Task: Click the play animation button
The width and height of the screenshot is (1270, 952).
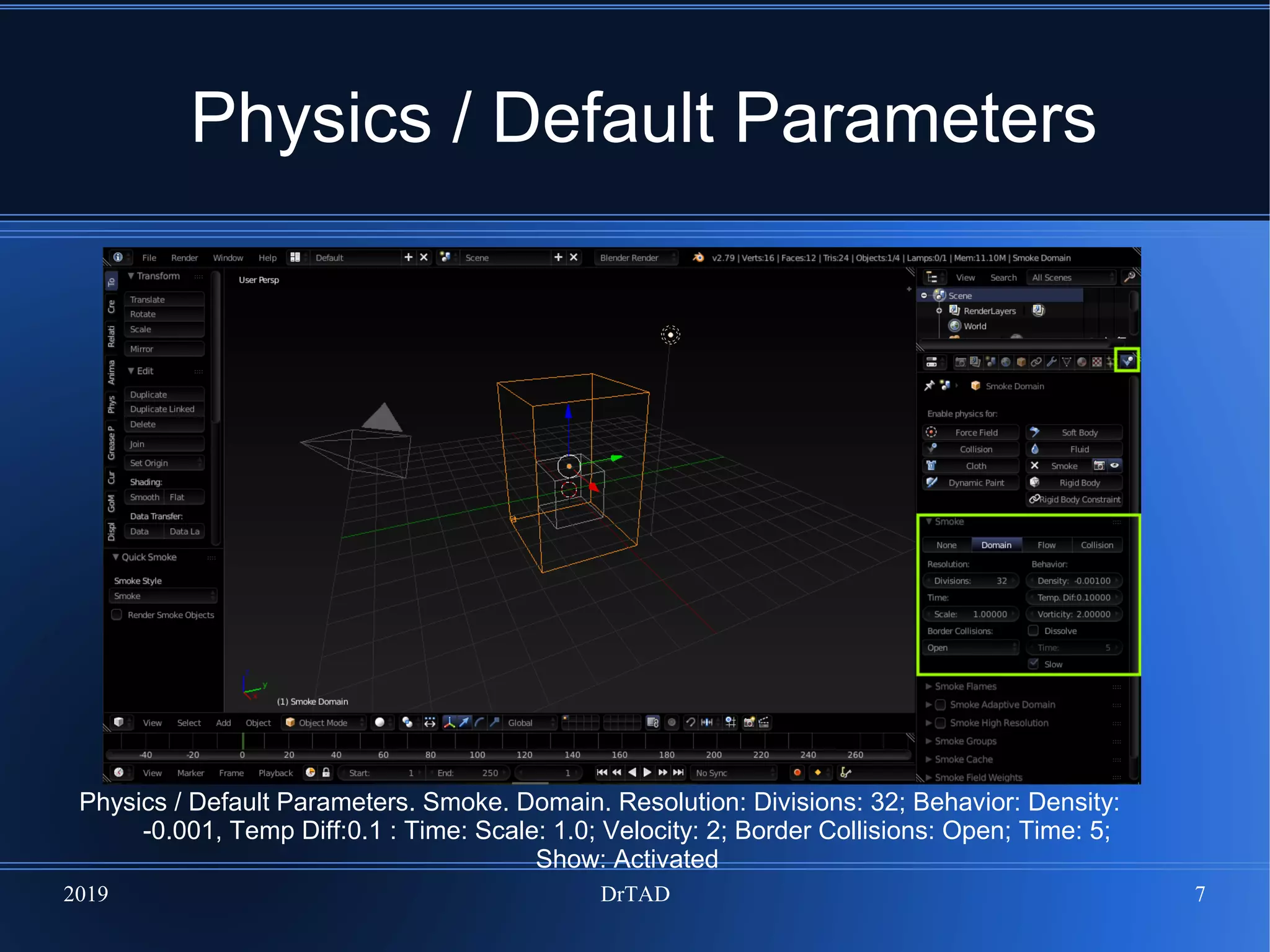Action: click(x=647, y=773)
